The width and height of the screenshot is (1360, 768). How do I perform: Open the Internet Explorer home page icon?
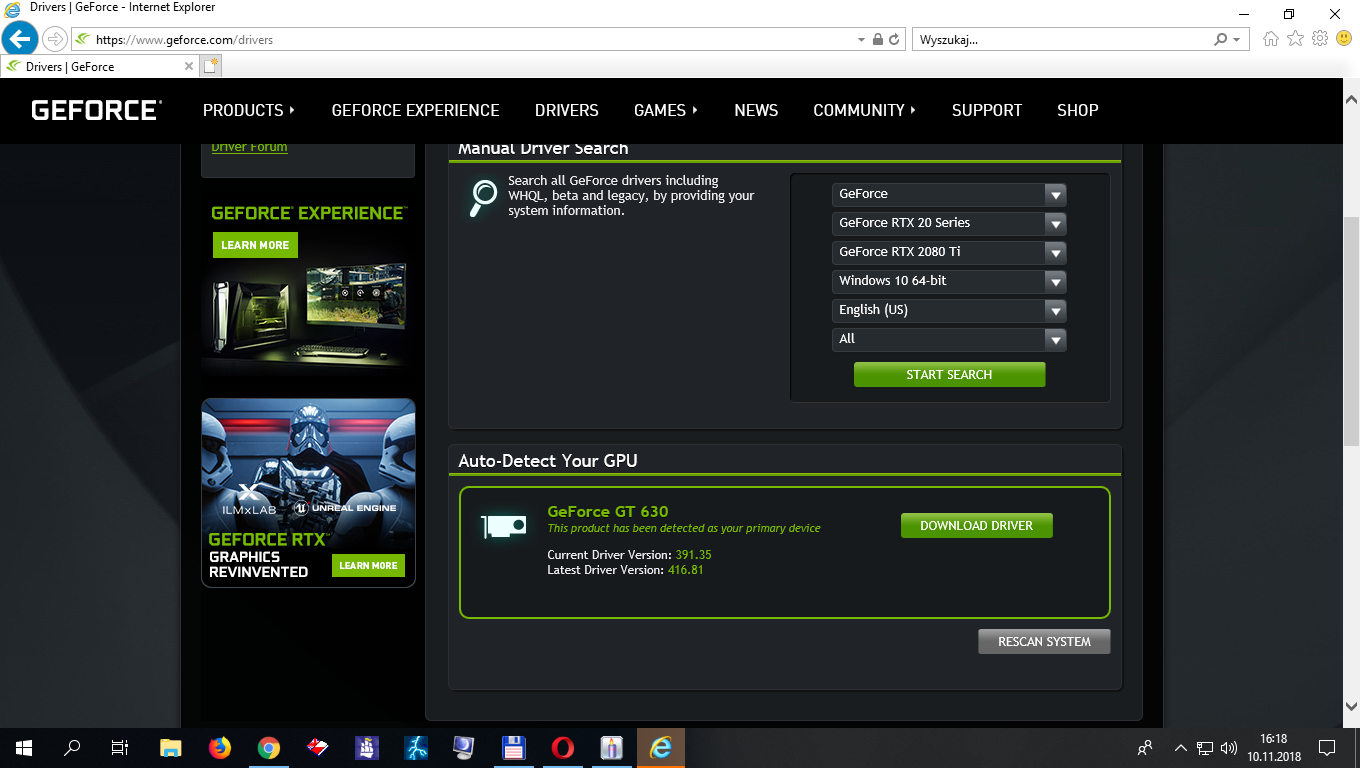pyautogui.click(x=1271, y=39)
